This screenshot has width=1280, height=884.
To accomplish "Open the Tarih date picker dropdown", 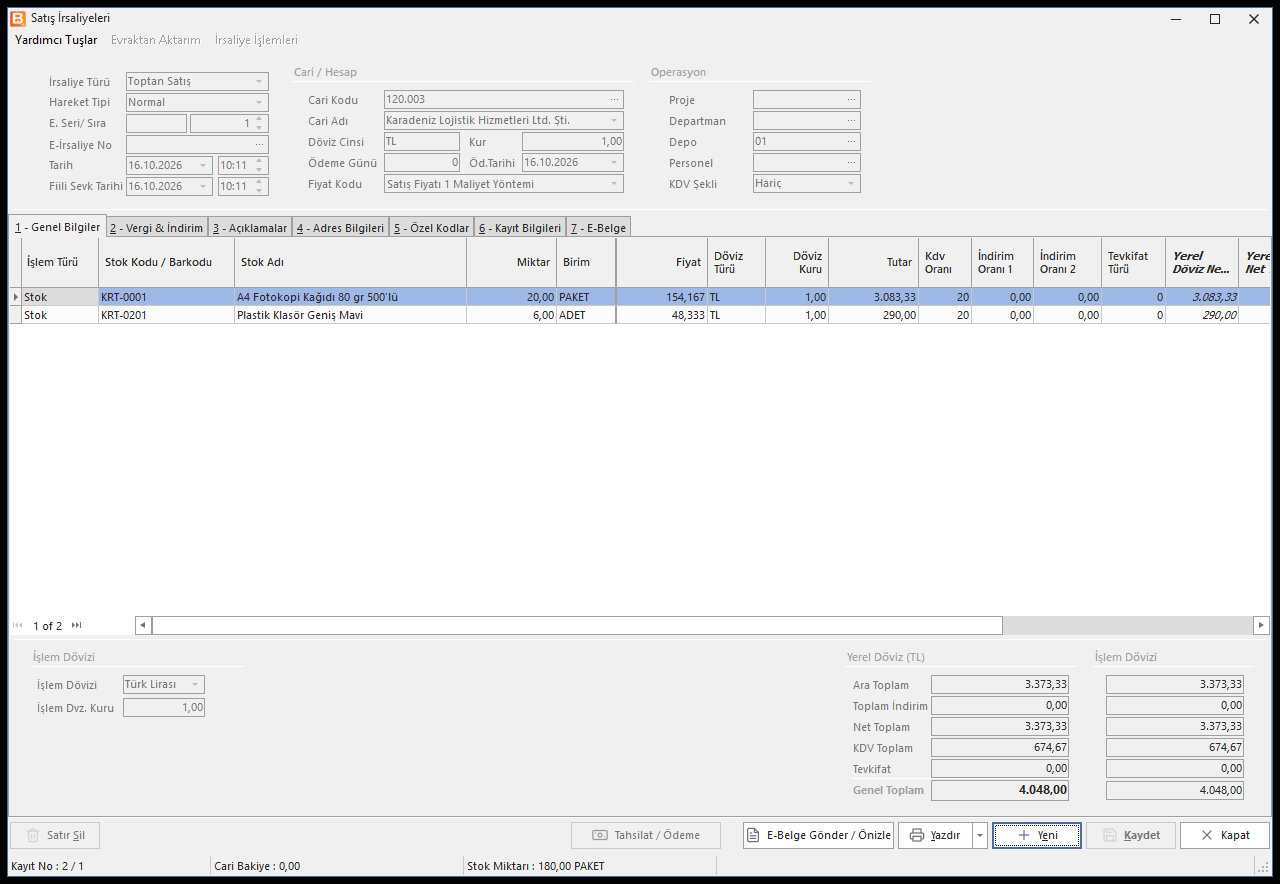I will [204, 165].
